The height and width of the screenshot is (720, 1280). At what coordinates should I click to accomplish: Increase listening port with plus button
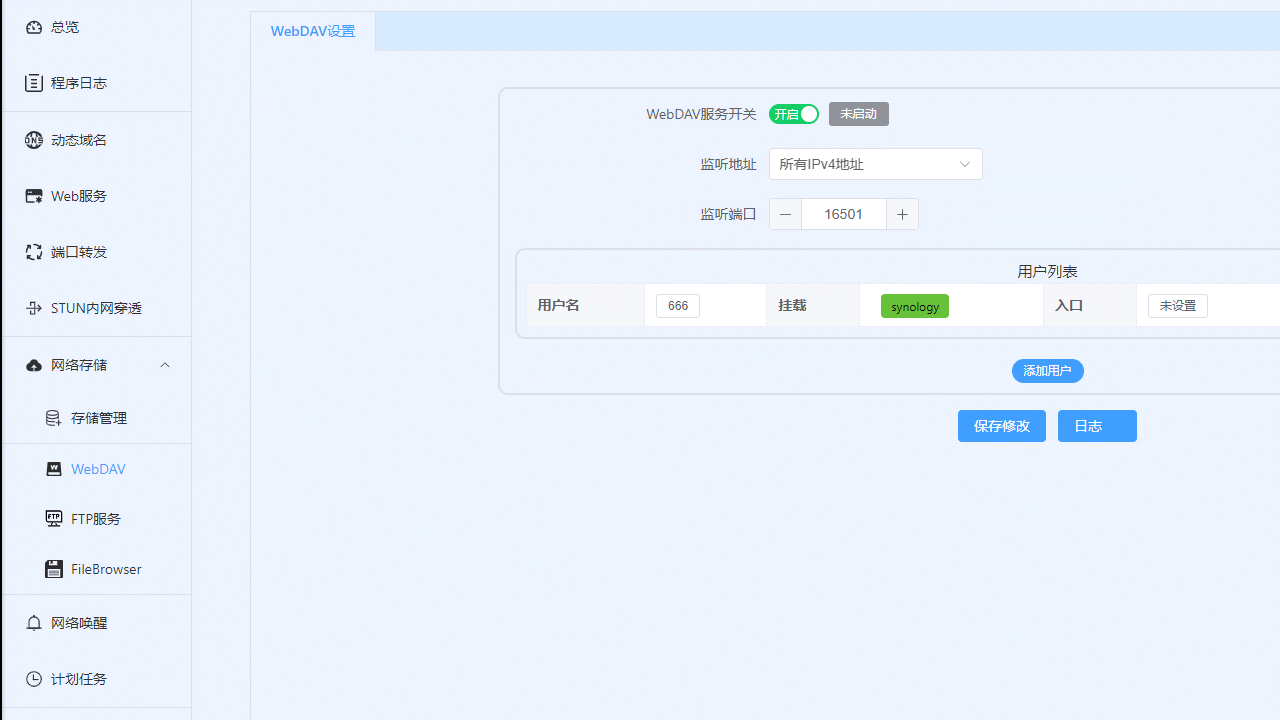902,214
